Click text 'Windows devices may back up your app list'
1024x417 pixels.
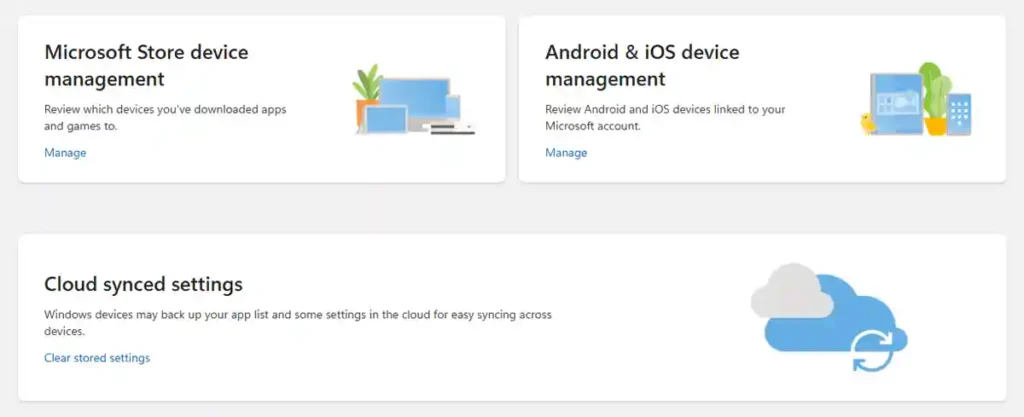(154, 315)
